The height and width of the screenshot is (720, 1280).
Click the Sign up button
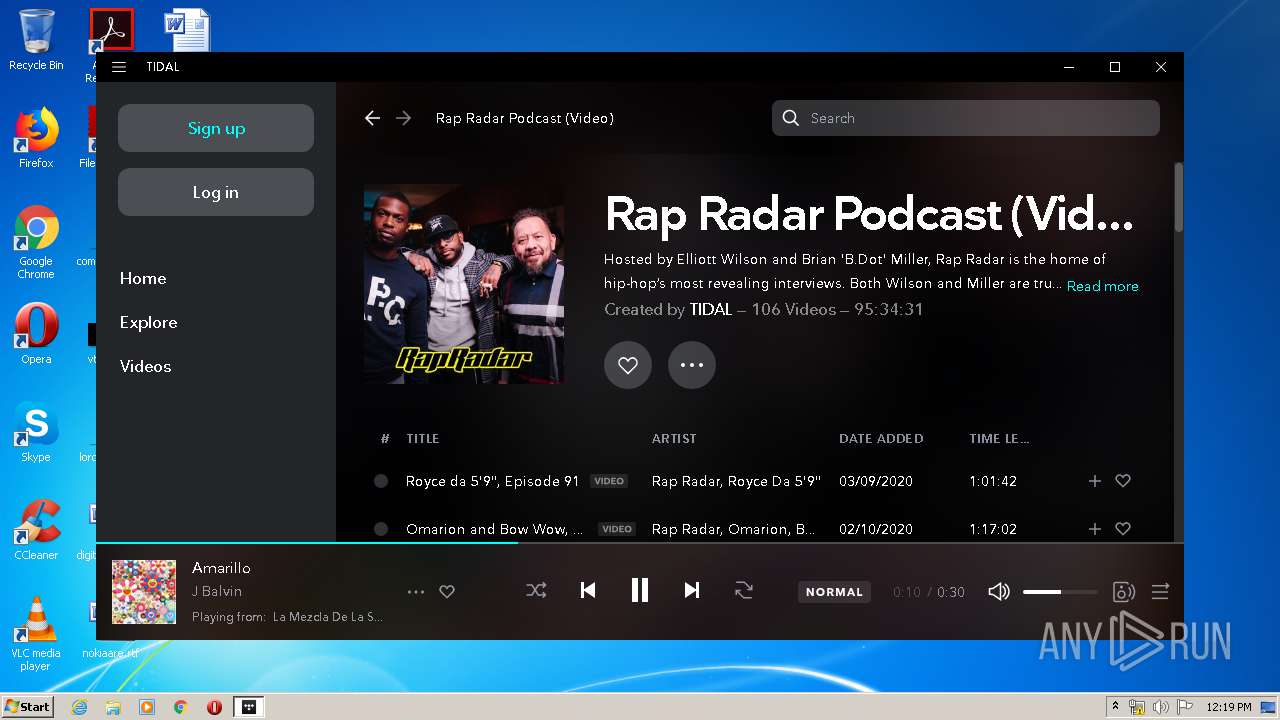point(216,128)
